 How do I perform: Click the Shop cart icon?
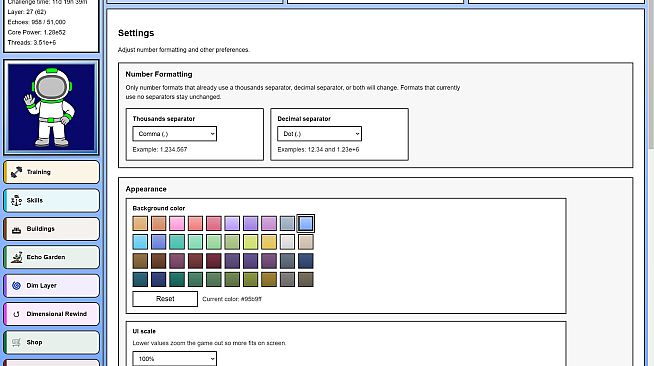pyautogui.click(x=16, y=342)
